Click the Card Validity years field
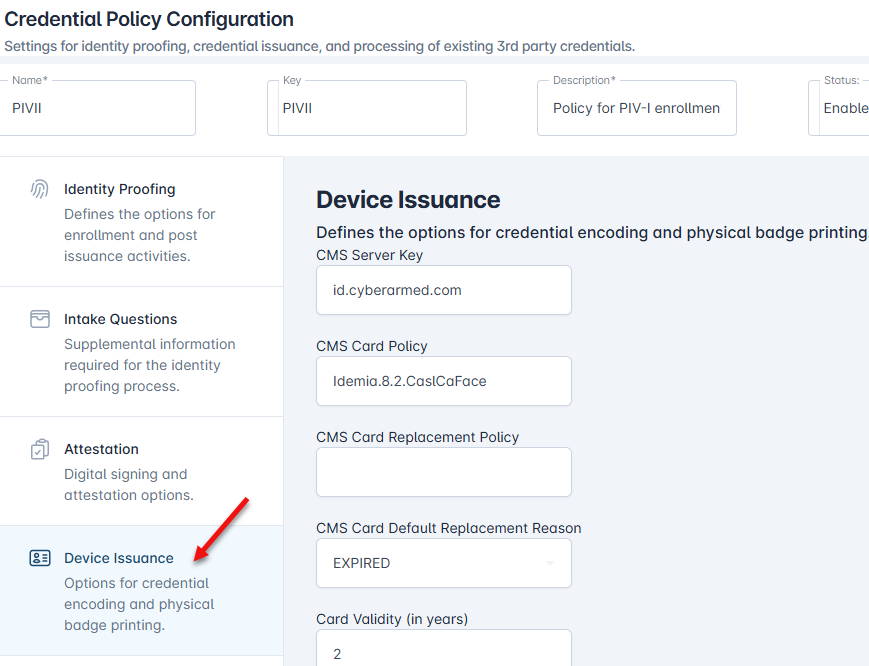The image size is (869, 666). click(x=443, y=652)
